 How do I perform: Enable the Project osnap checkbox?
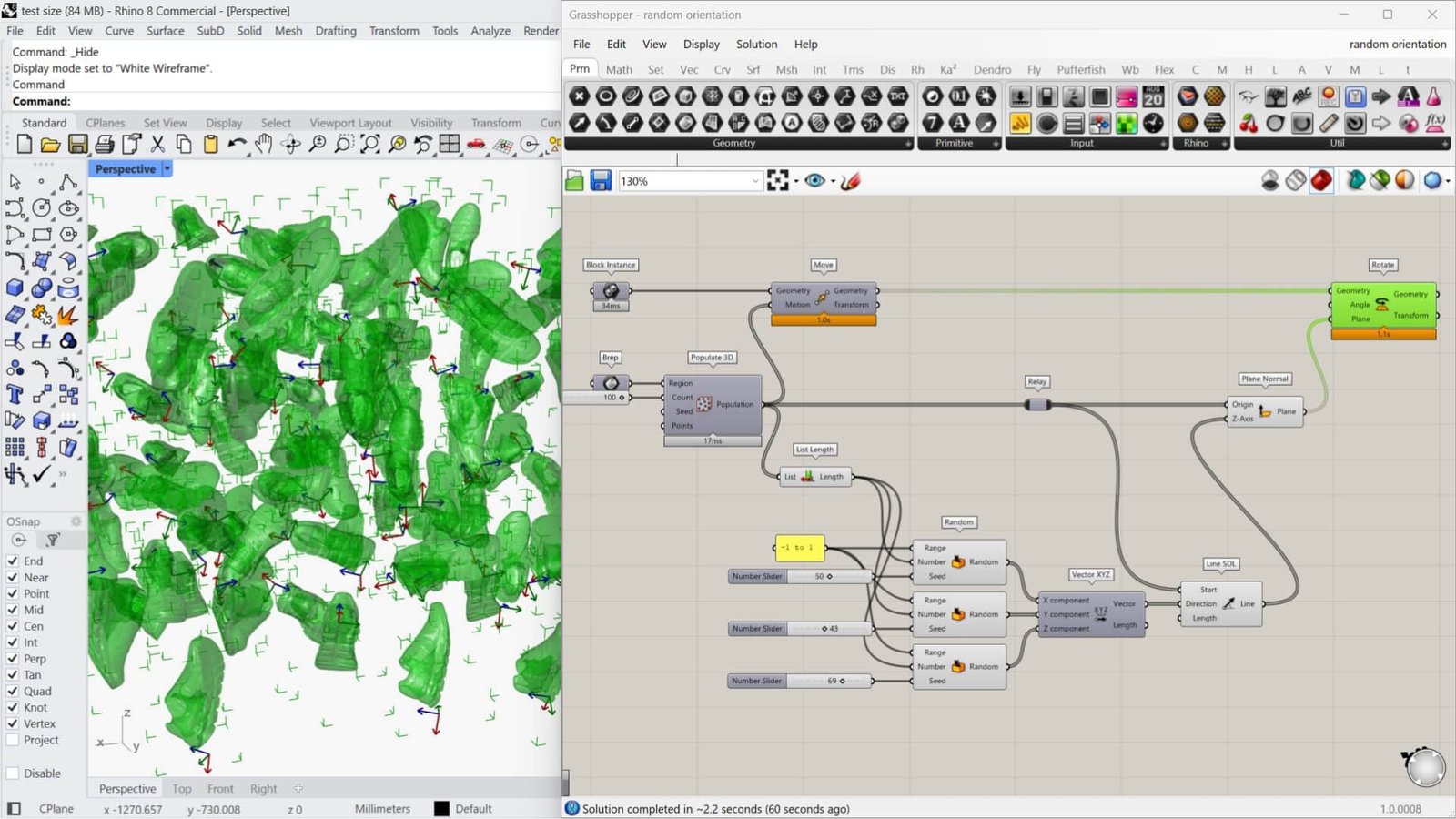[13, 740]
